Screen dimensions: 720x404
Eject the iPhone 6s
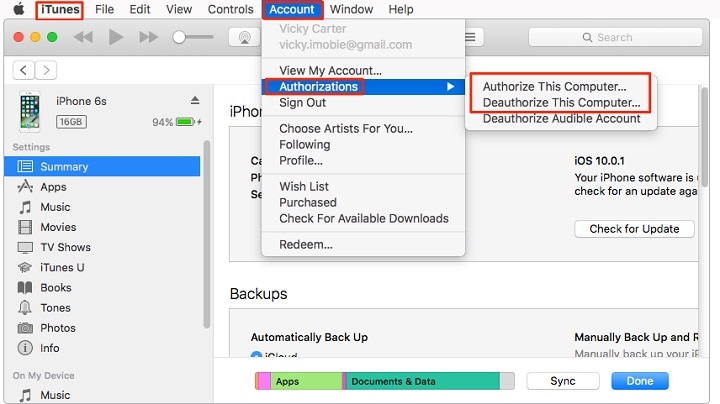click(x=195, y=100)
